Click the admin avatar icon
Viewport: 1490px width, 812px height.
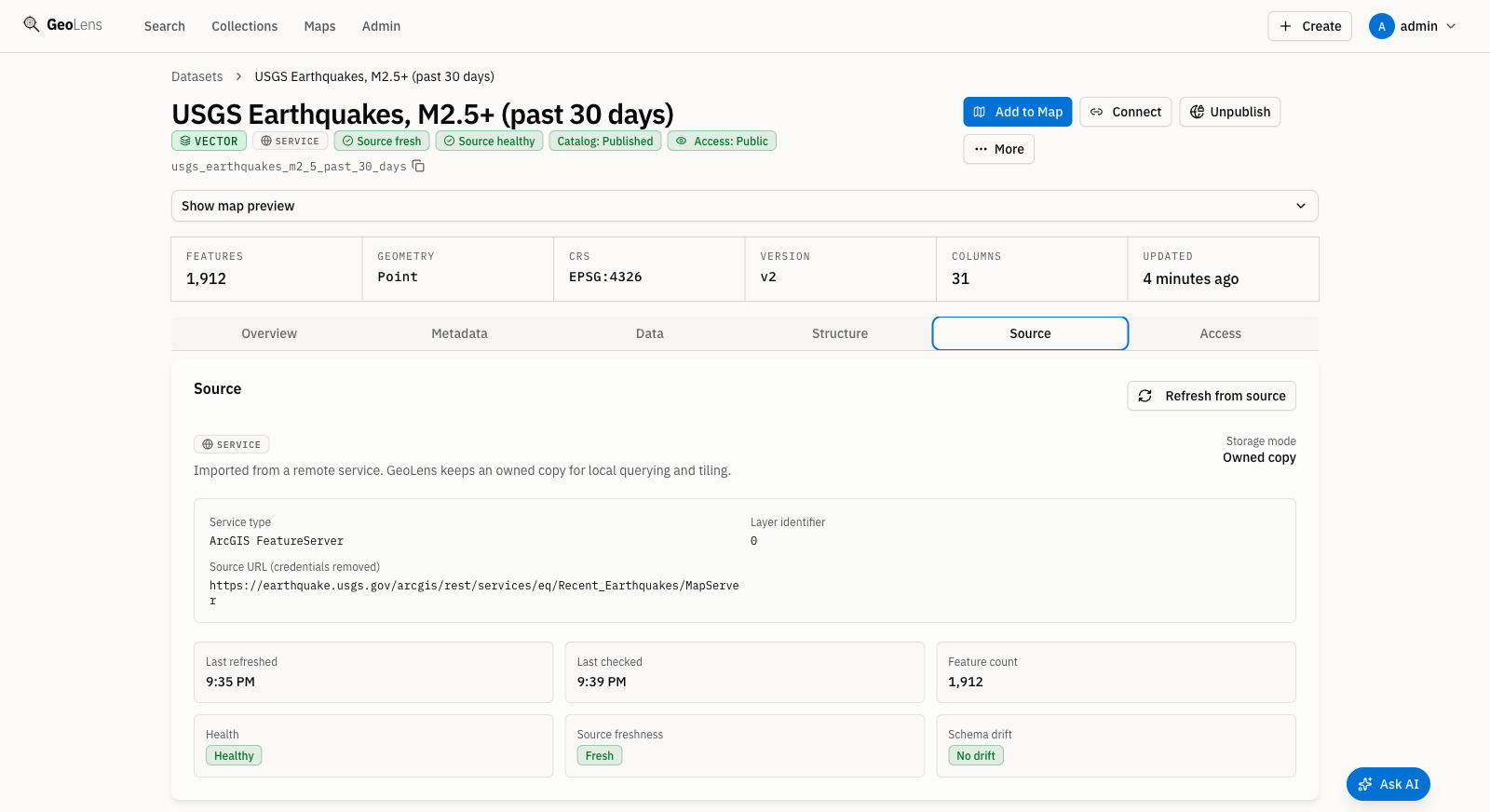(1382, 26)
